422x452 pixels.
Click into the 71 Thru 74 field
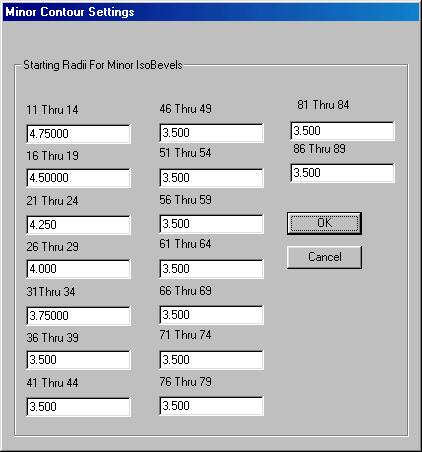click(x=211, y=360)
